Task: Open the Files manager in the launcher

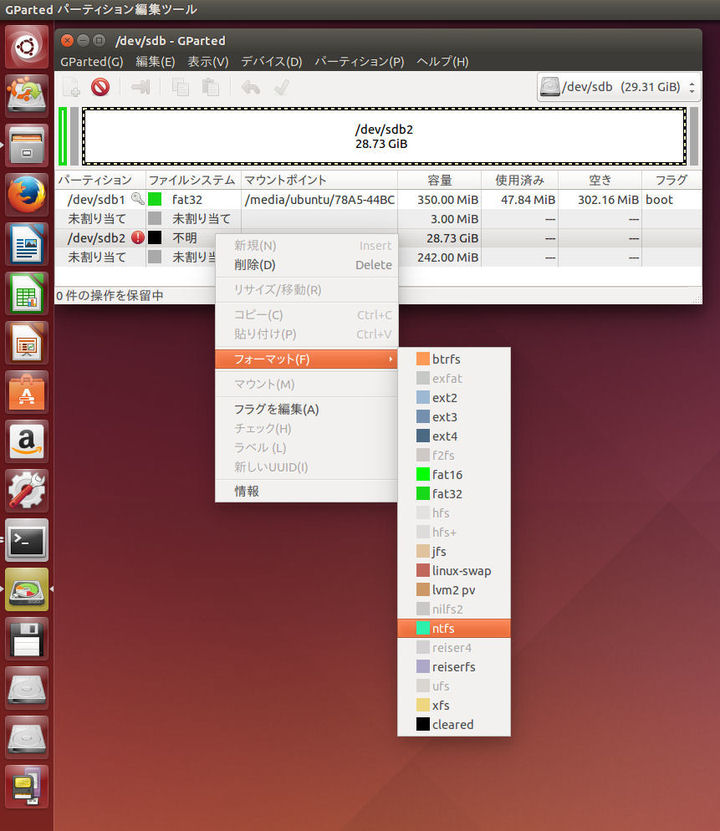Action: [x=26, y=145]
